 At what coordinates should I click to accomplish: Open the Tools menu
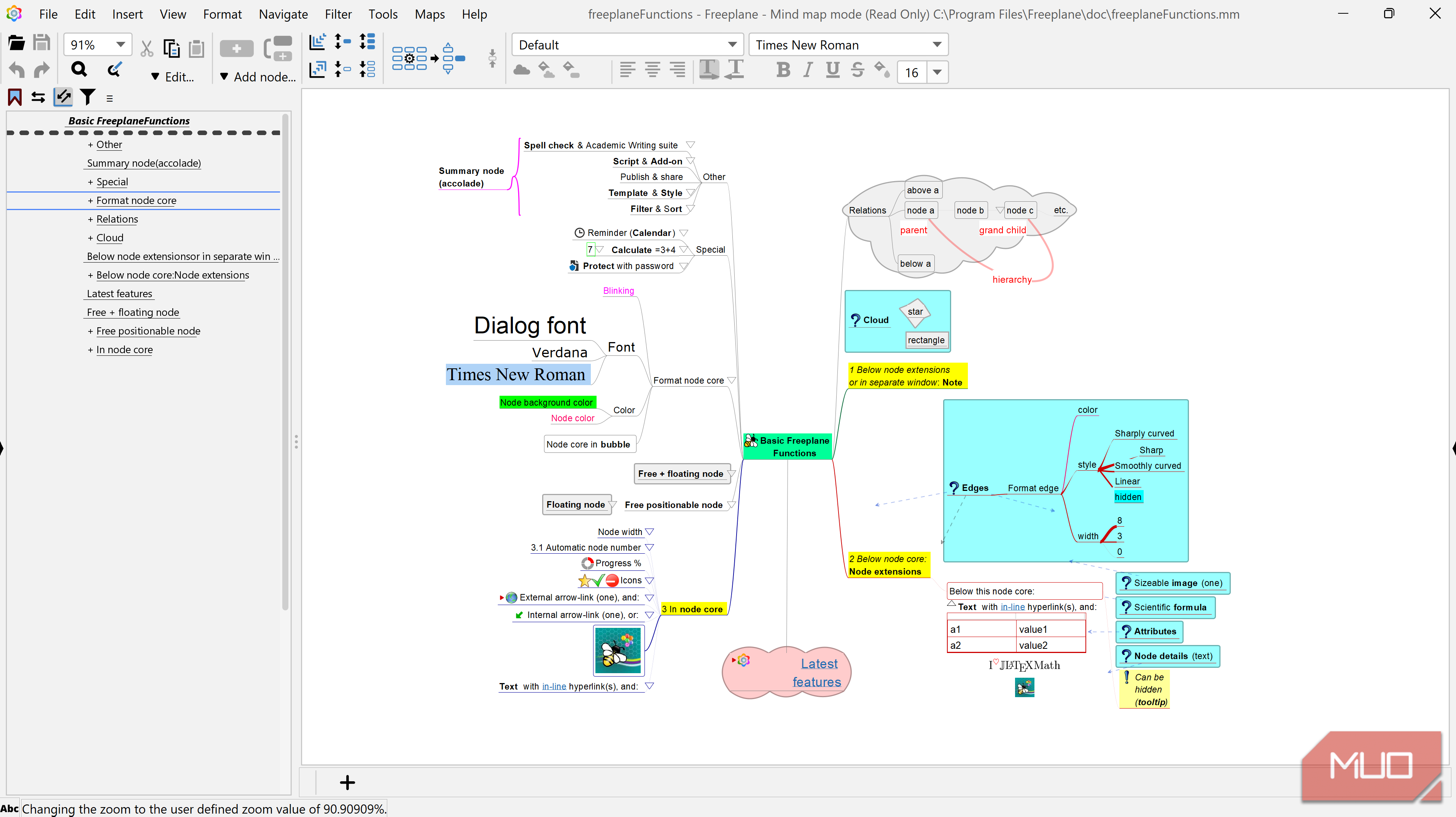pyautogui.click(x=383, y=14)
